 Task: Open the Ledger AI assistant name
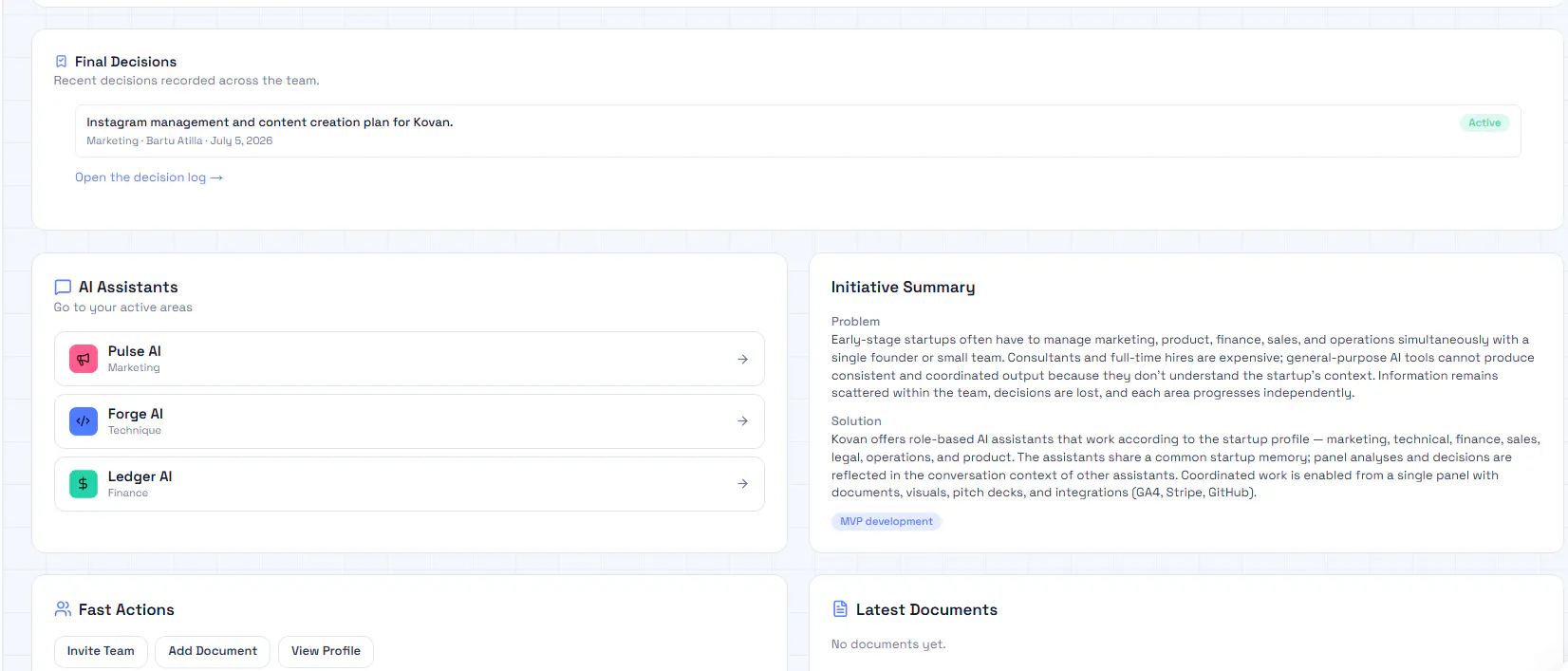click(140, 476)
